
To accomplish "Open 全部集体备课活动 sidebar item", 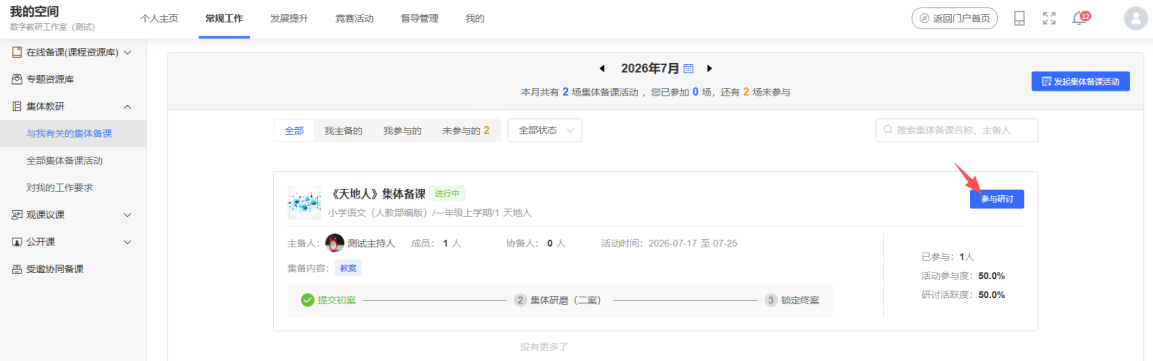I will coord(65,160).
